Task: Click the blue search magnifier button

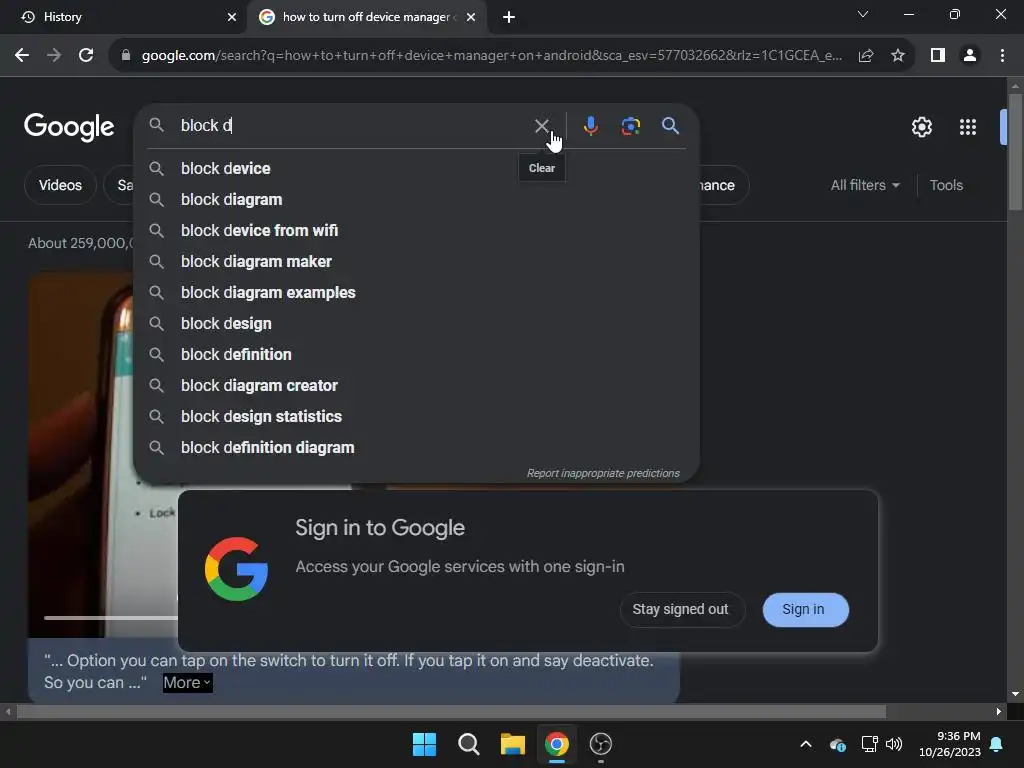Action: click(x=670, y=125)
